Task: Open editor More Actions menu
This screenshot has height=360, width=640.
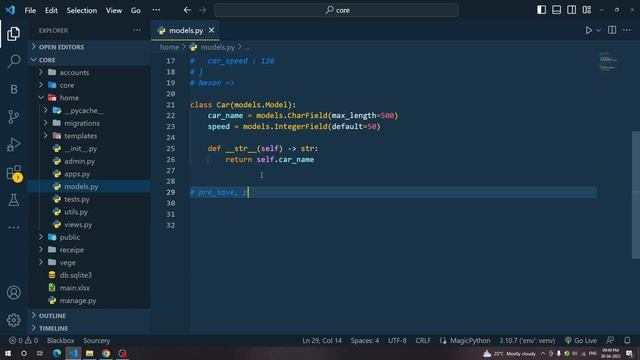Action: pos(627,30)
